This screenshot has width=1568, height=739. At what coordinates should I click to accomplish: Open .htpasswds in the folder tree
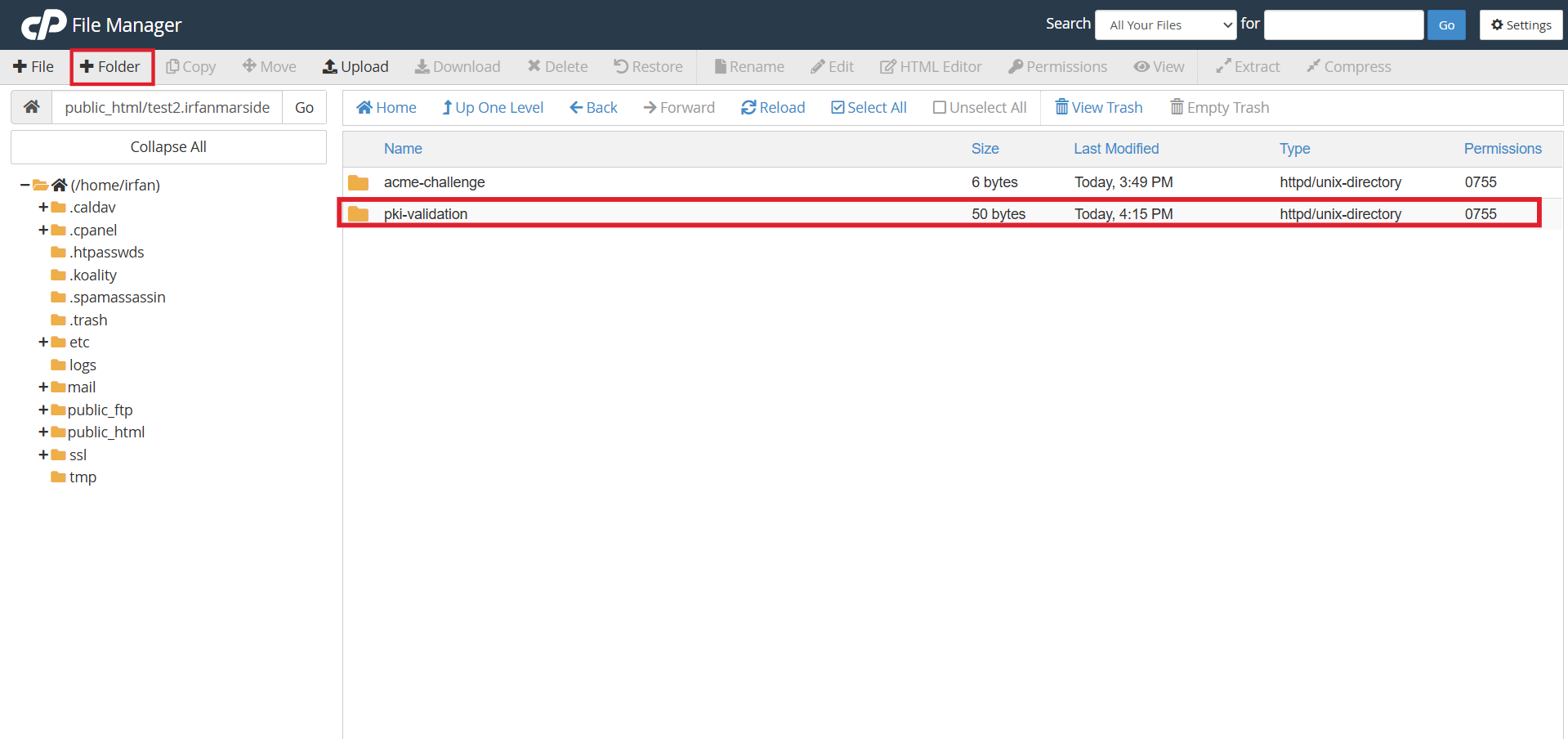tap(106, 253)
